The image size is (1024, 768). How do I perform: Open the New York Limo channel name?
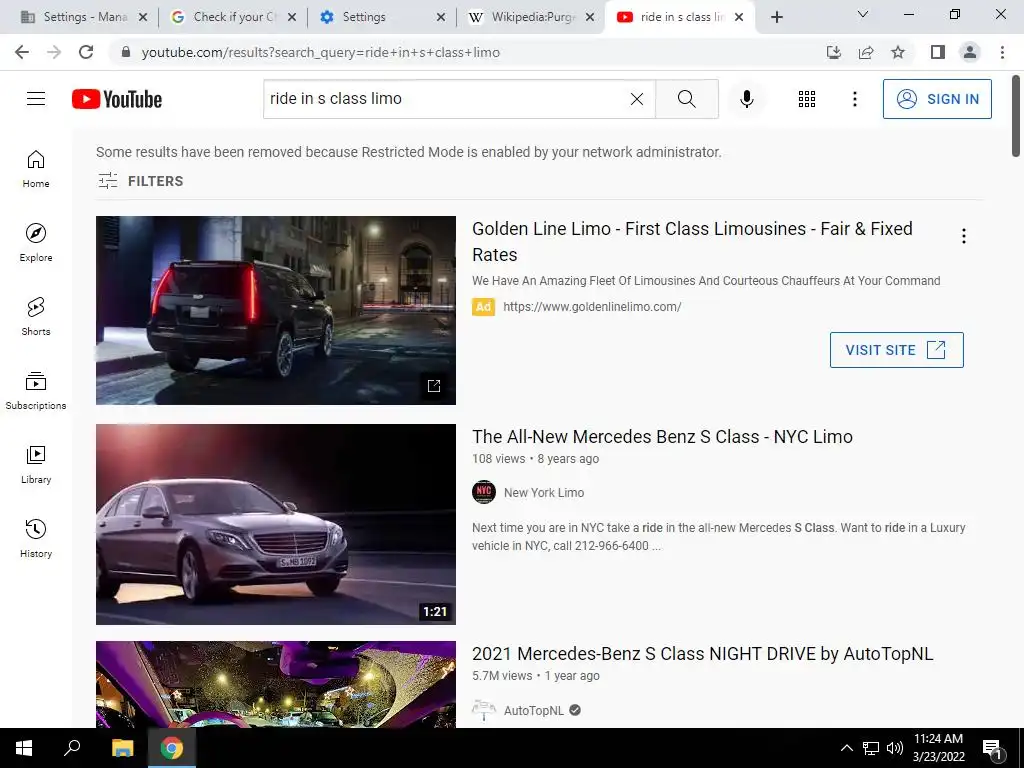(x=544, y=492)
